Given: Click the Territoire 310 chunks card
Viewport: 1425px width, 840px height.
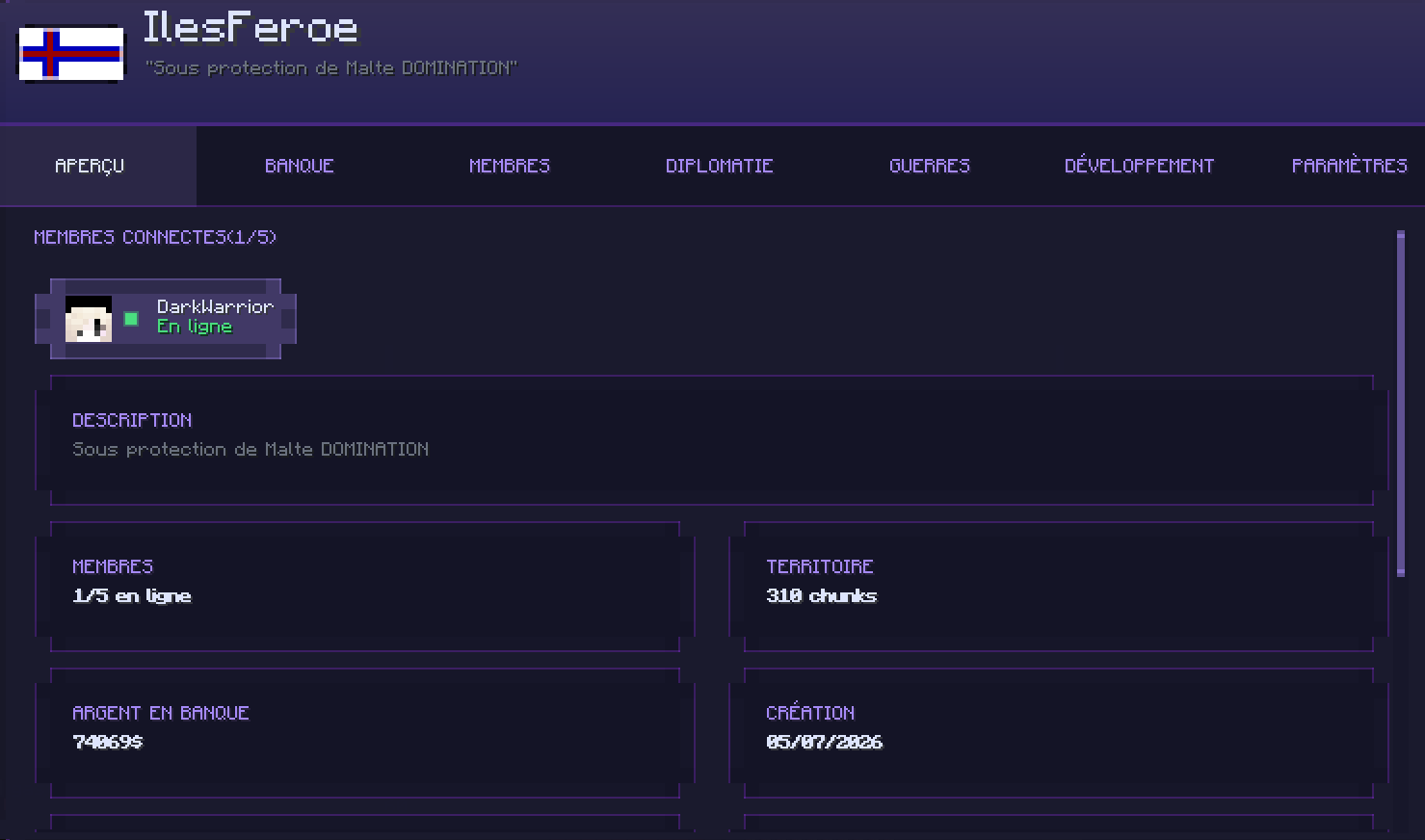Looking at the screenshot, I should pos(1059,587).
